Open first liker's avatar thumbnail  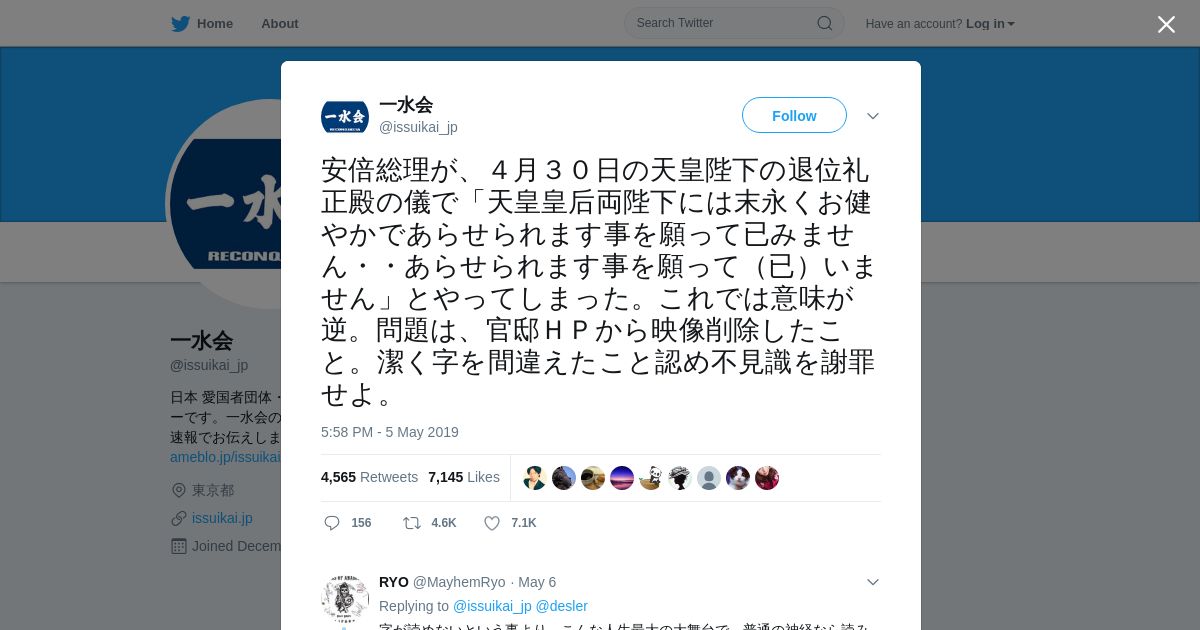tap(535, 478)
